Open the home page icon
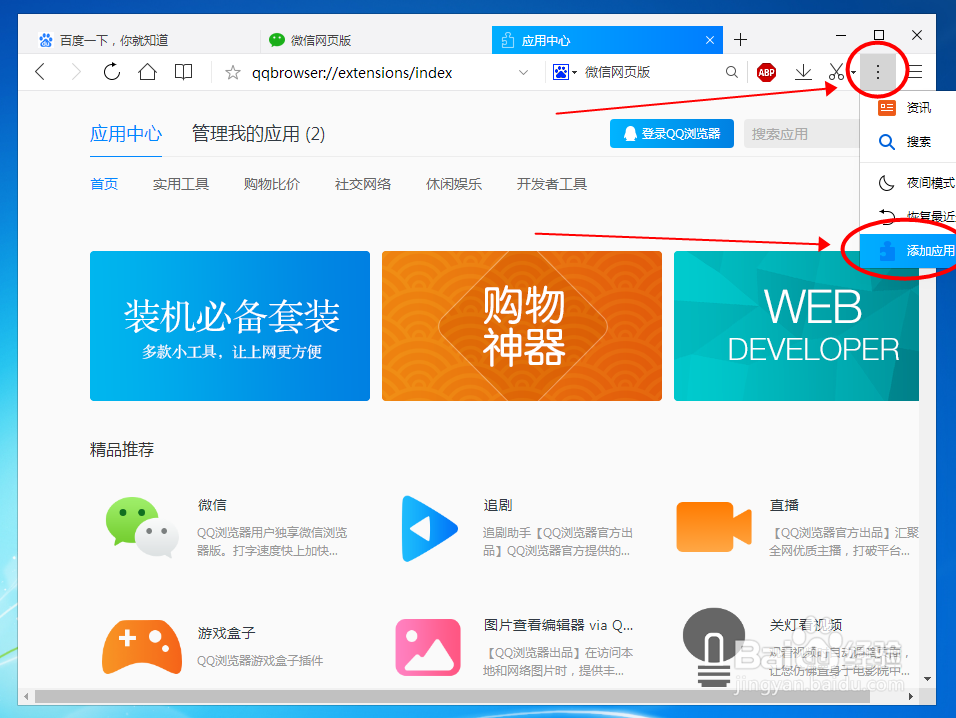This screenshot has width=956, height=718. [148, 72]
